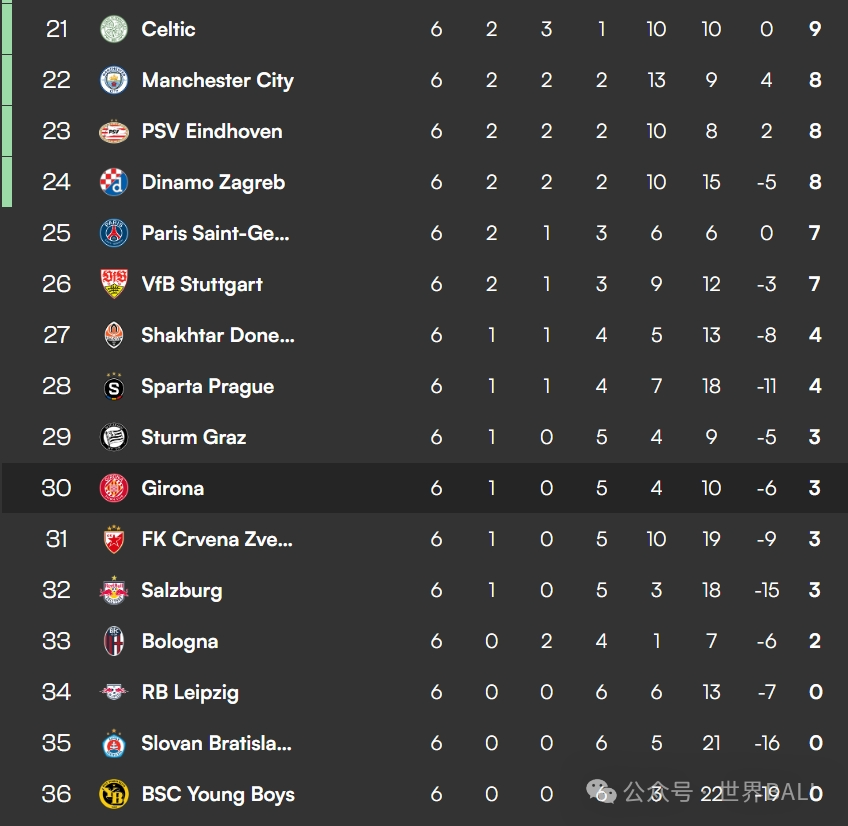Open the RB Leipzig team link
The height and width of the screenshot is (826, 848).
(190, 692)
